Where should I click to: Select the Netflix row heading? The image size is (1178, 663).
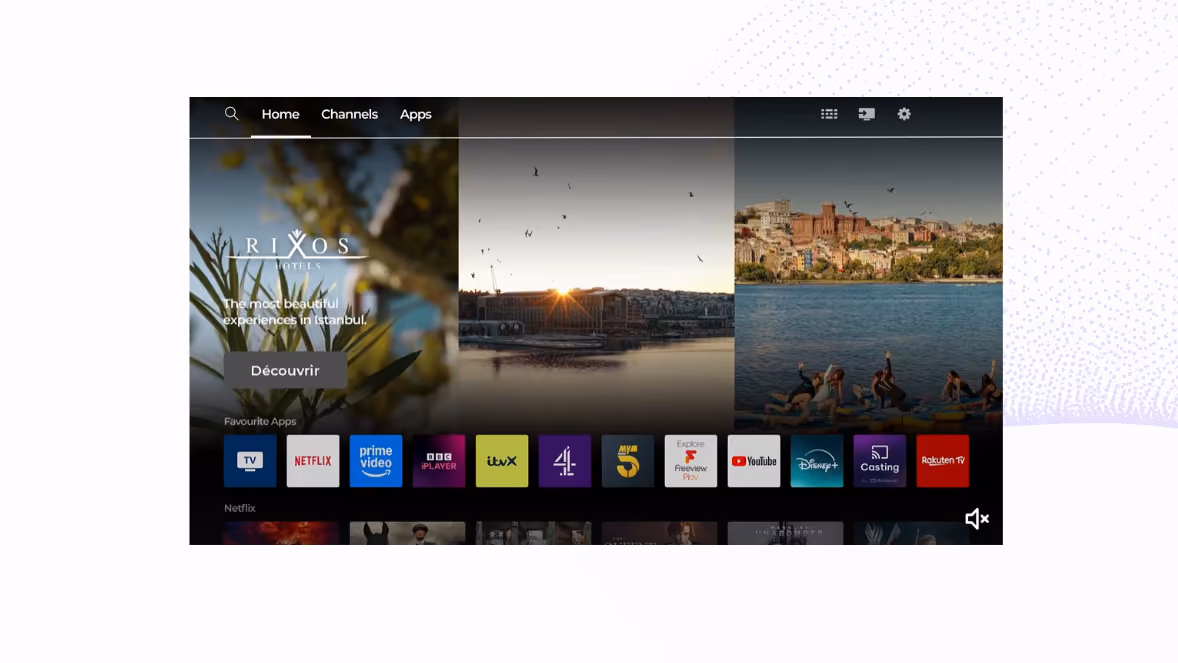click(240, 508)
